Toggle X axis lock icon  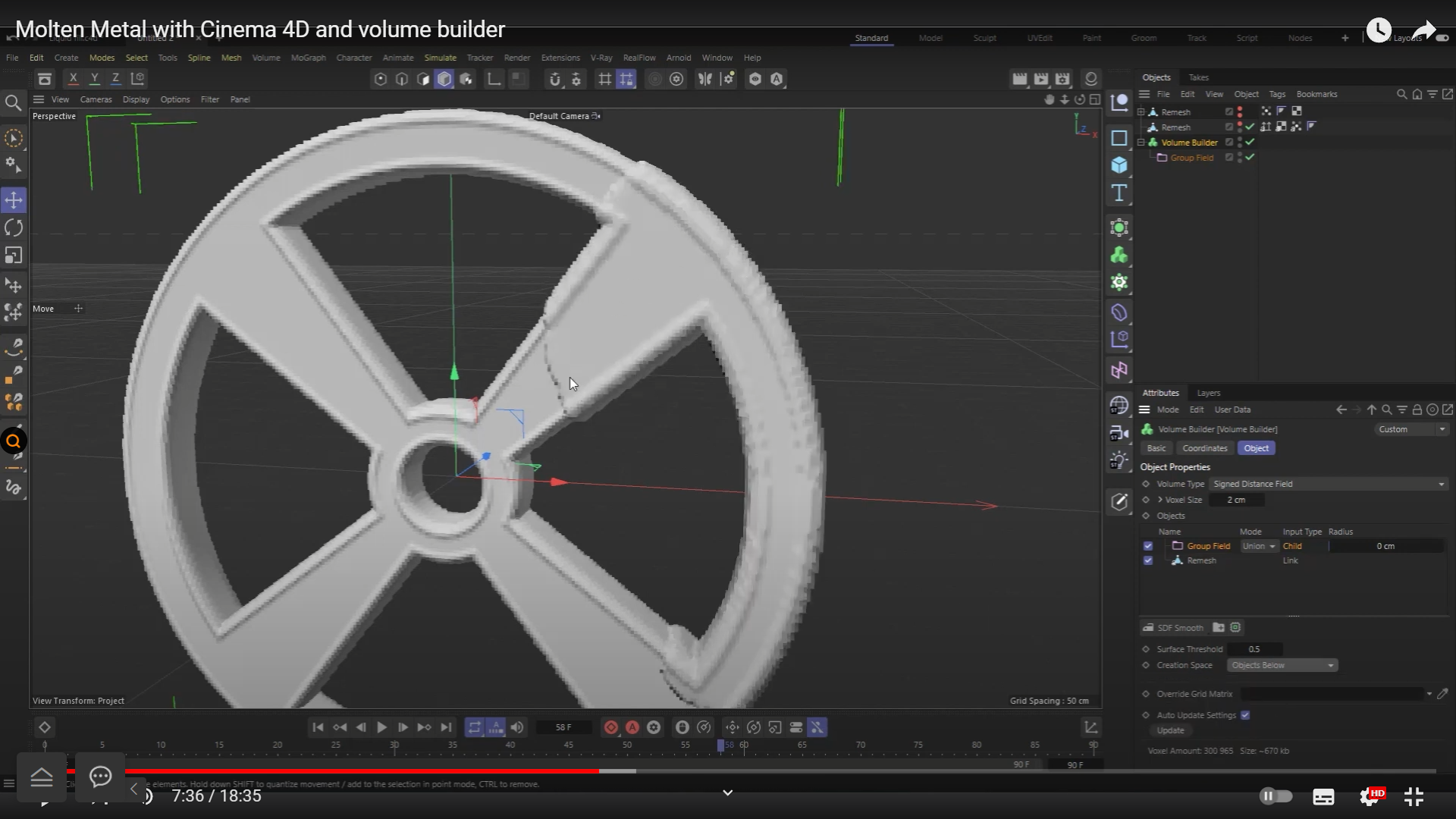pos(73,78)
